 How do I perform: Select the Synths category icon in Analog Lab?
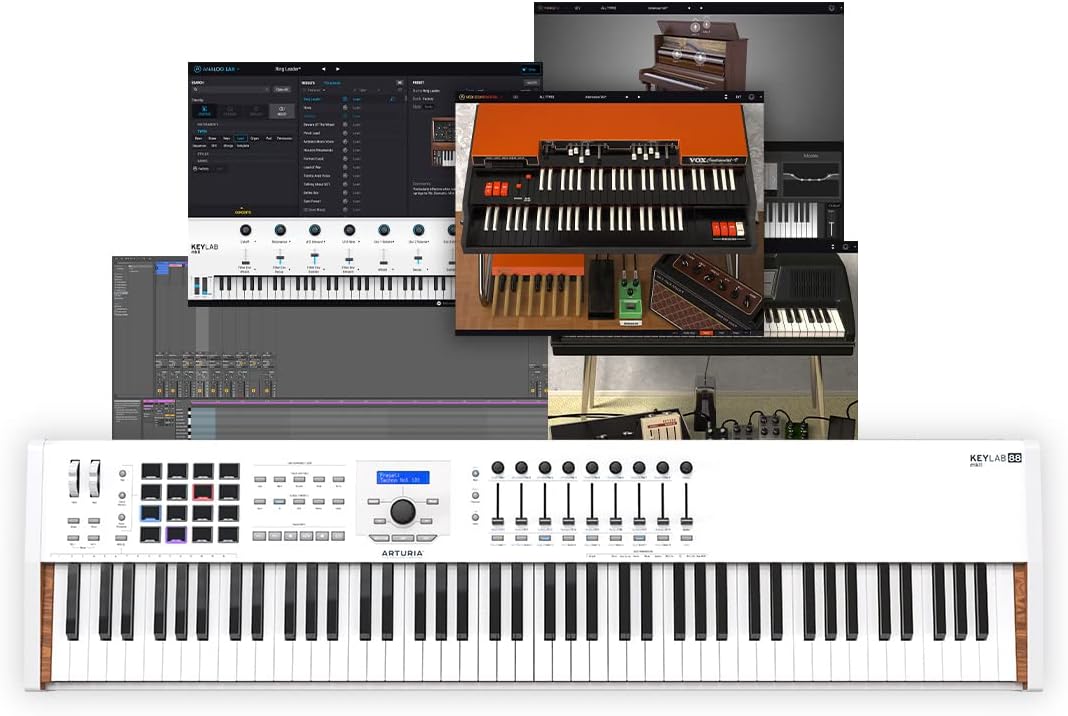coord(204,111)
